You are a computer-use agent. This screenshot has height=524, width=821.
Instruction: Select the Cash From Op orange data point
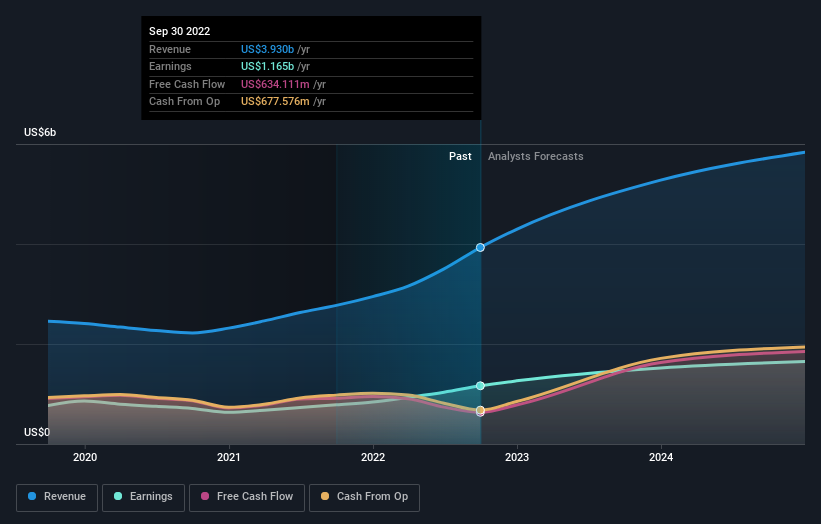(x=480, y=410)
